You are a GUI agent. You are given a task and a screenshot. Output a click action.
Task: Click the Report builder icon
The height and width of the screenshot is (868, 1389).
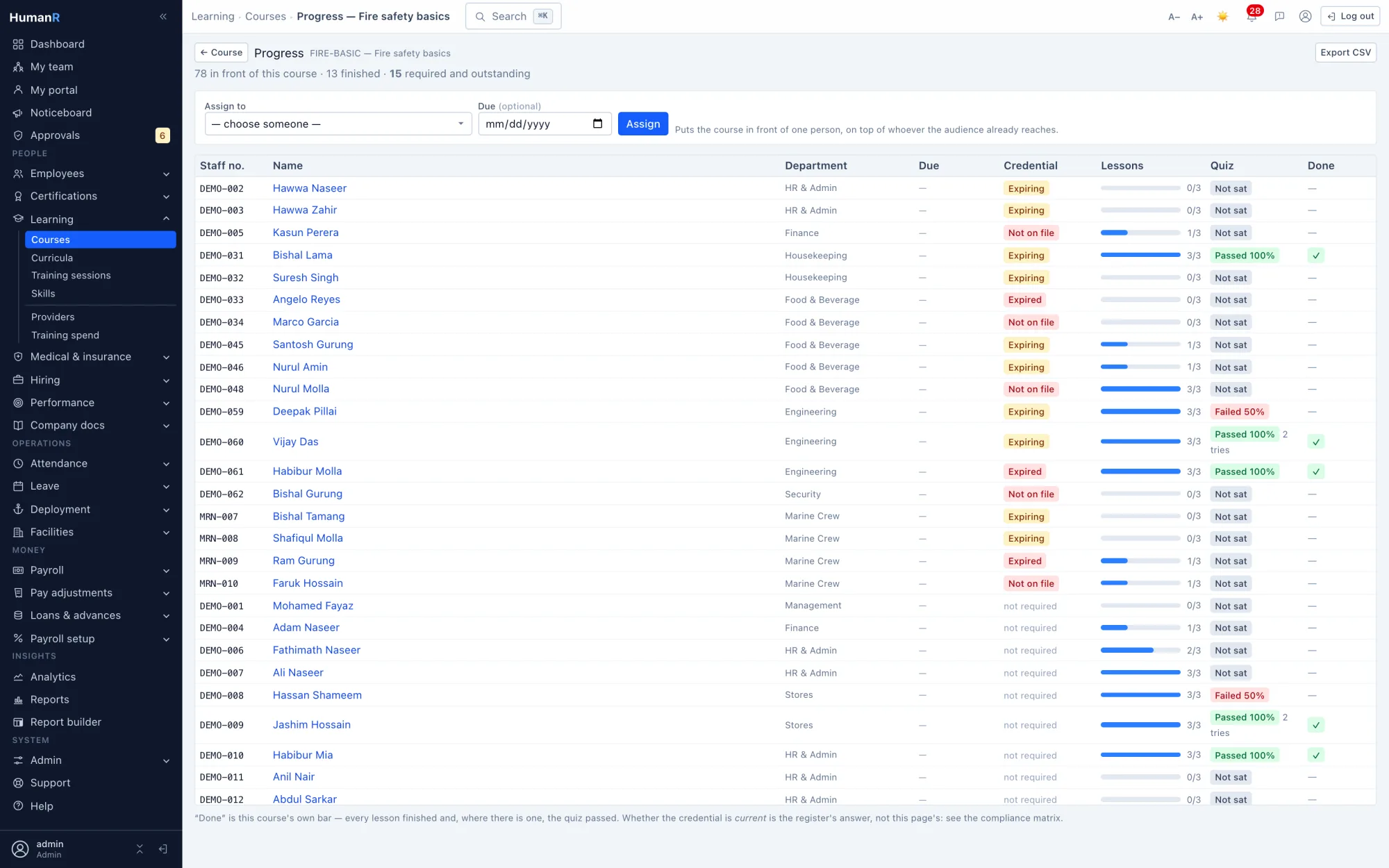[x=18, y=722]
